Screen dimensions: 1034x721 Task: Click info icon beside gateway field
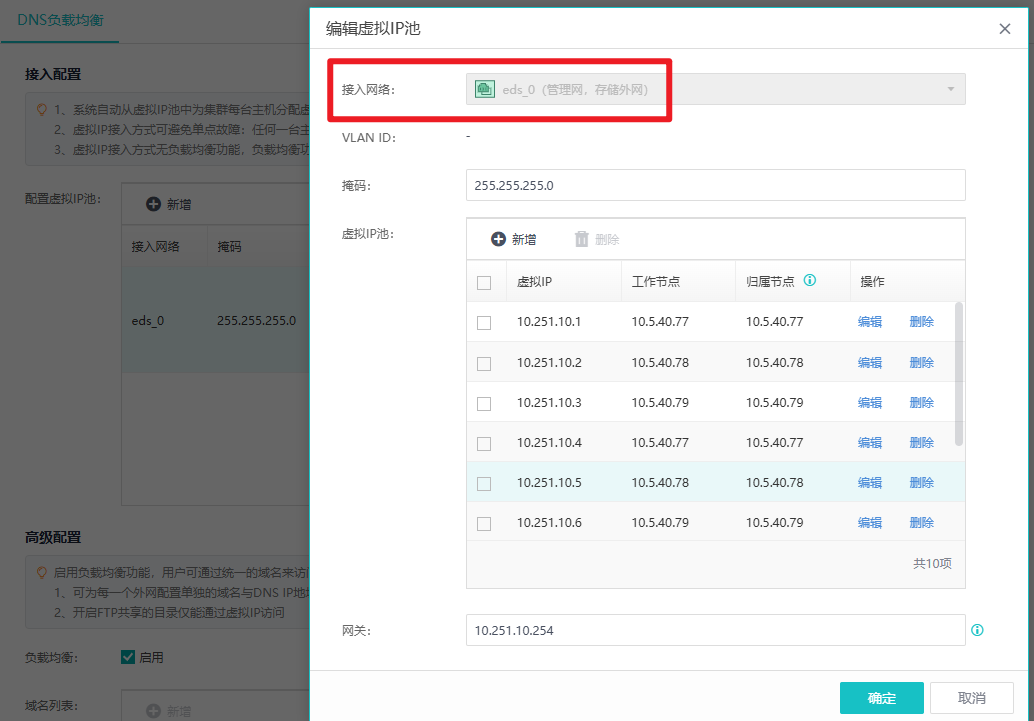[977, 630]
